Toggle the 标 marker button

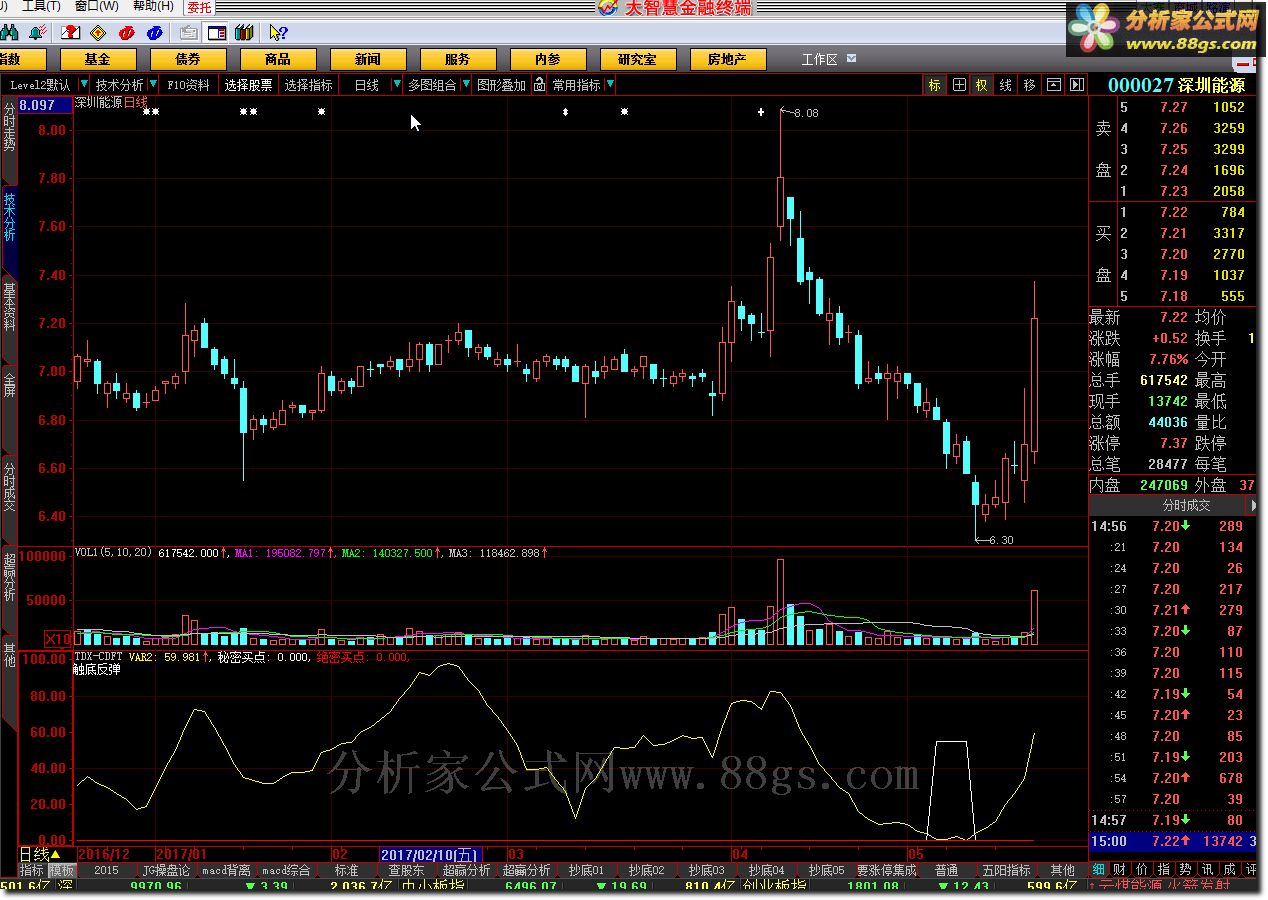[934, 85]
